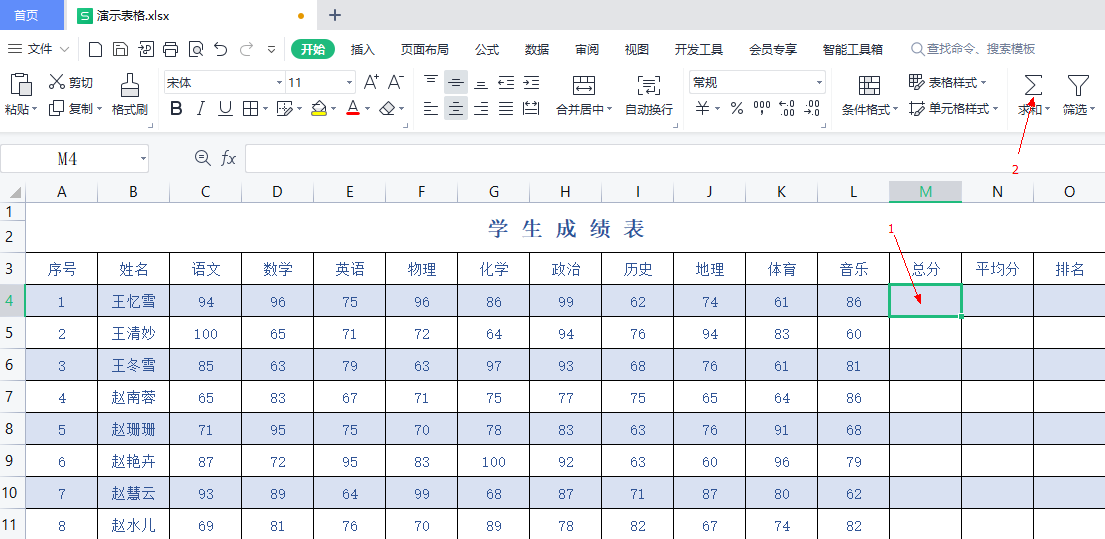Open the font name dropdown (宋体)
This screenshot has width=1105, height=539.
click(x=279, y=82)
